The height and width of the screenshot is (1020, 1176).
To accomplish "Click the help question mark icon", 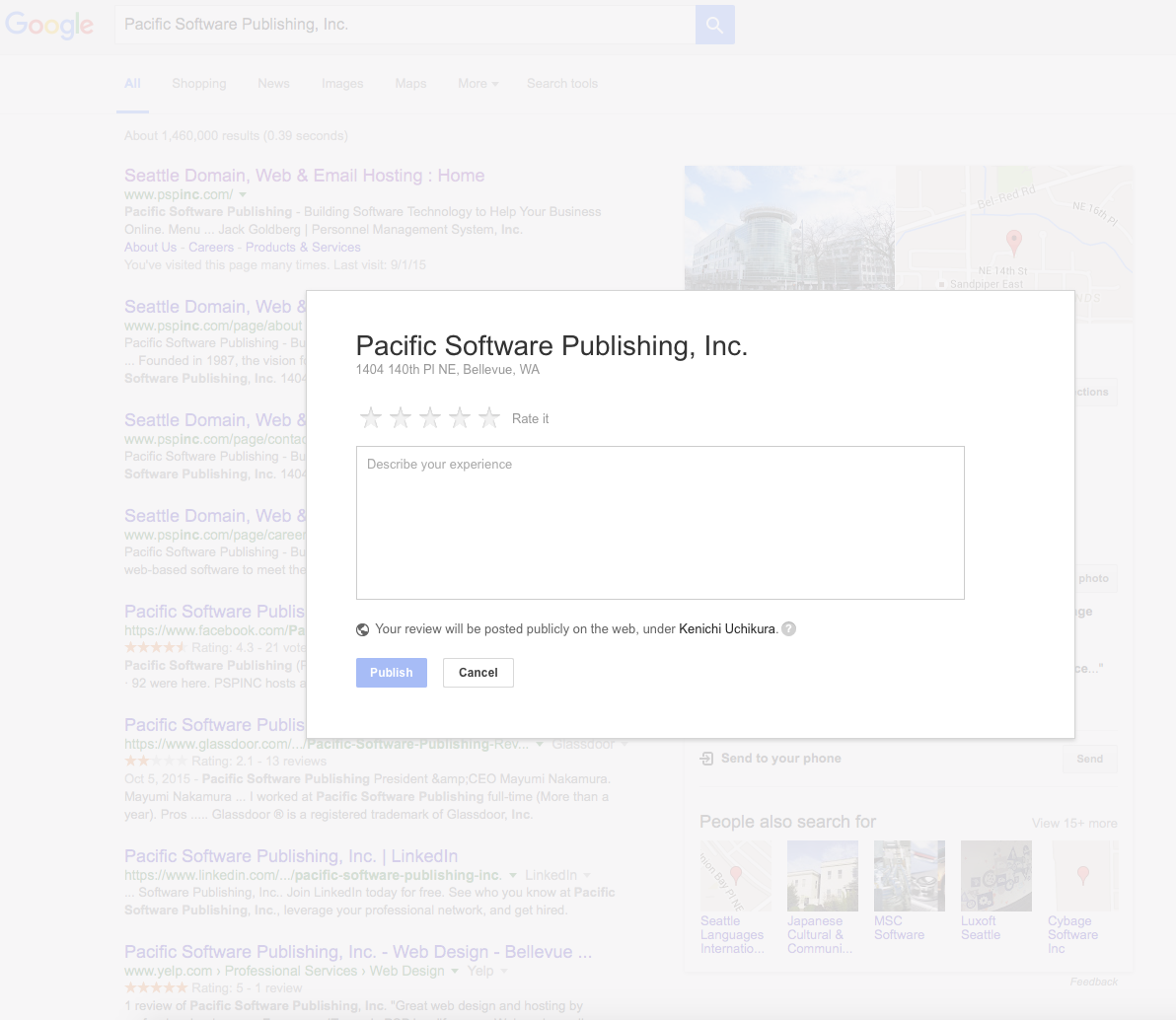I will point(789,629).
